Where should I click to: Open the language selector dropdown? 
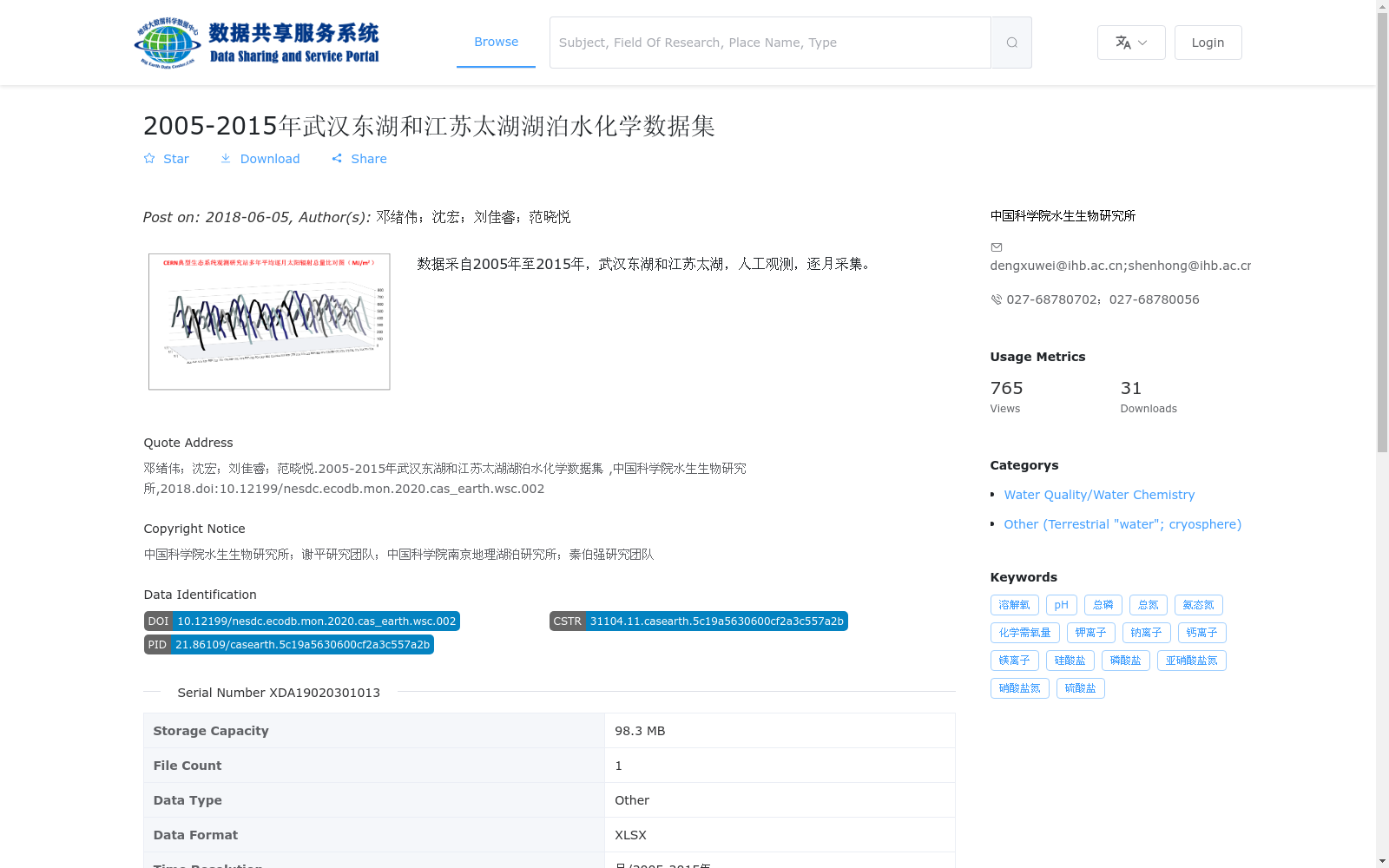tap(1131, 43)
